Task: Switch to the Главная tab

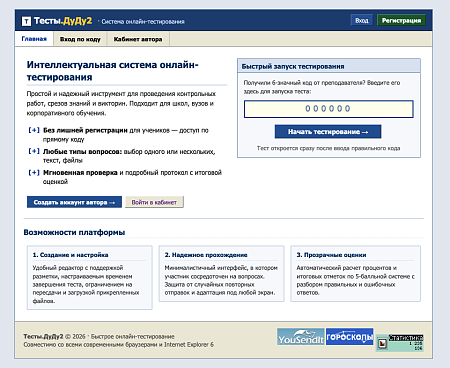Action: coord(34,39)
